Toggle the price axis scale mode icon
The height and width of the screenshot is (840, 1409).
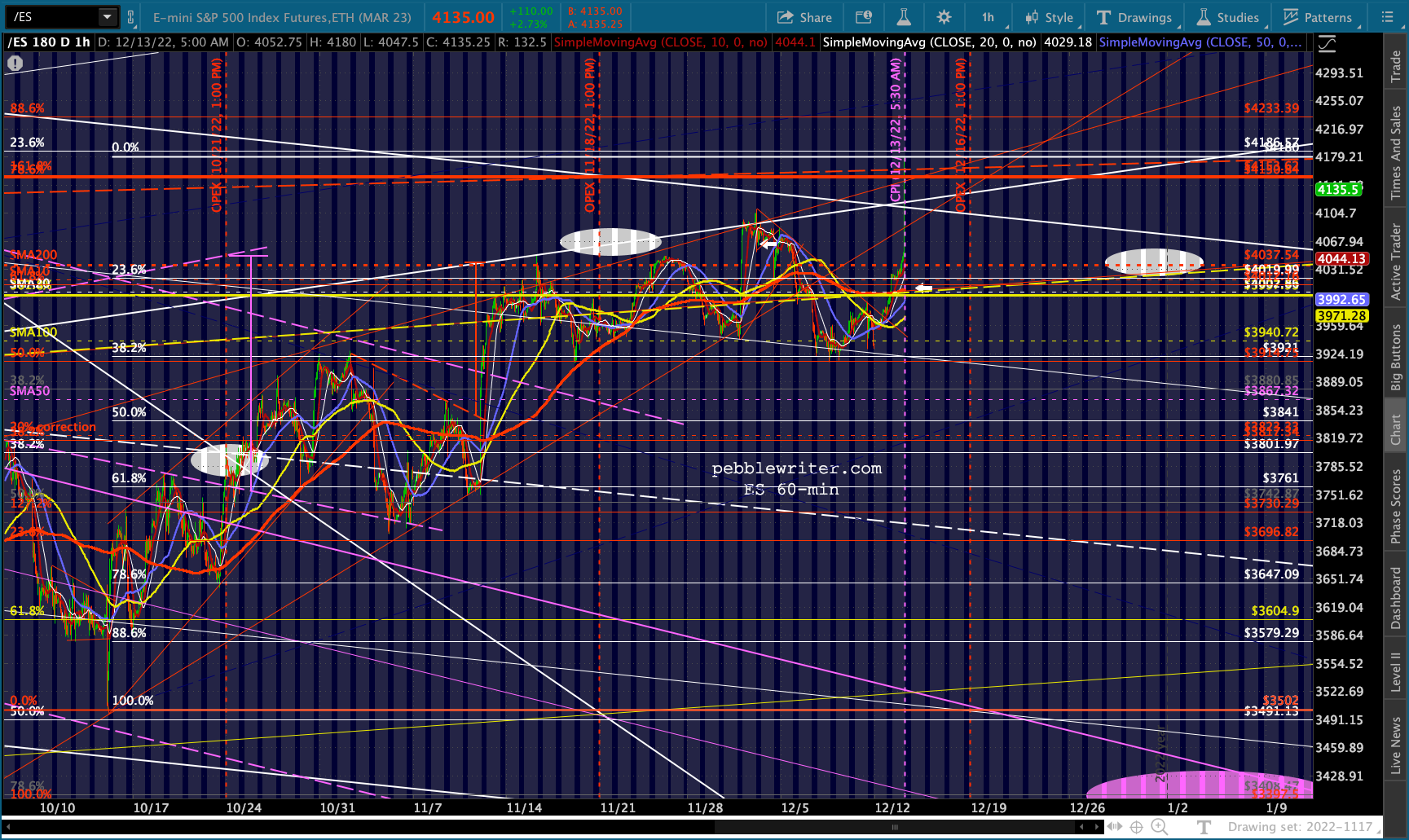(1328, 42)
